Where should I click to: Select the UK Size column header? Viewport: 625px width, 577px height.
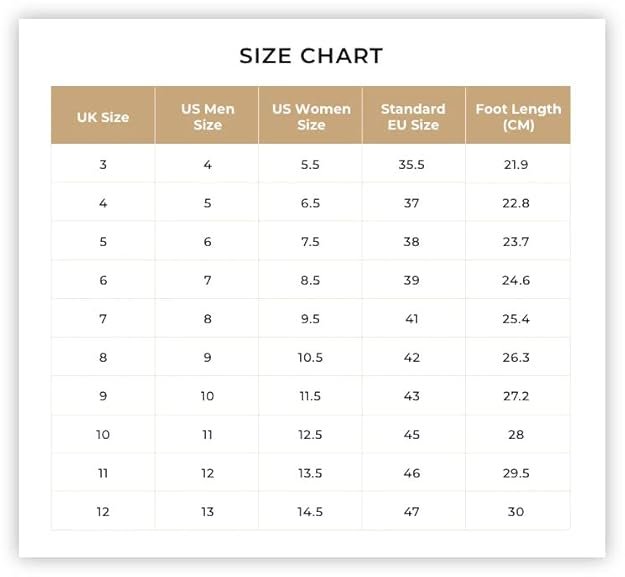[x=103, y=117]
